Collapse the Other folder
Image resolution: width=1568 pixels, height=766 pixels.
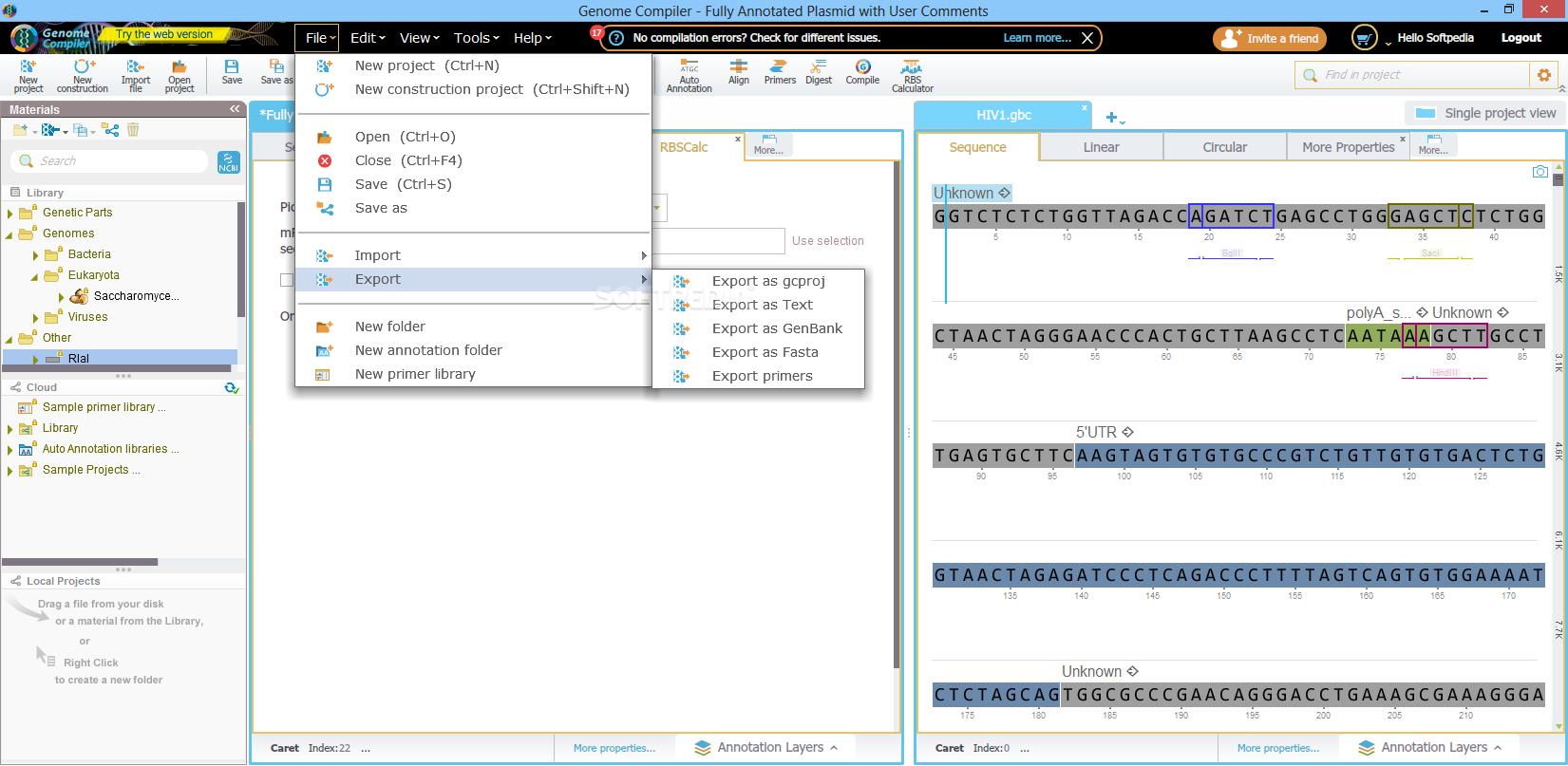click(x=9, y=339)
